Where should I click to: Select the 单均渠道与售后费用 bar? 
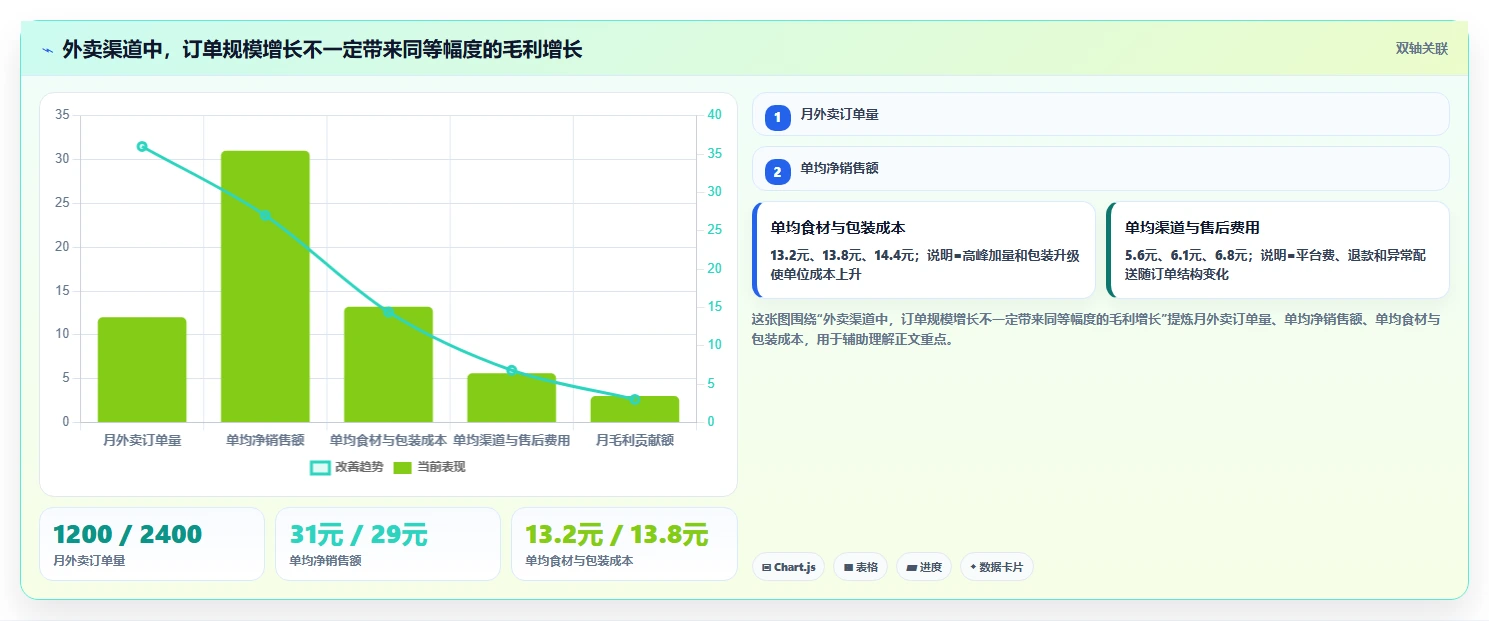(x=511, y=398)
